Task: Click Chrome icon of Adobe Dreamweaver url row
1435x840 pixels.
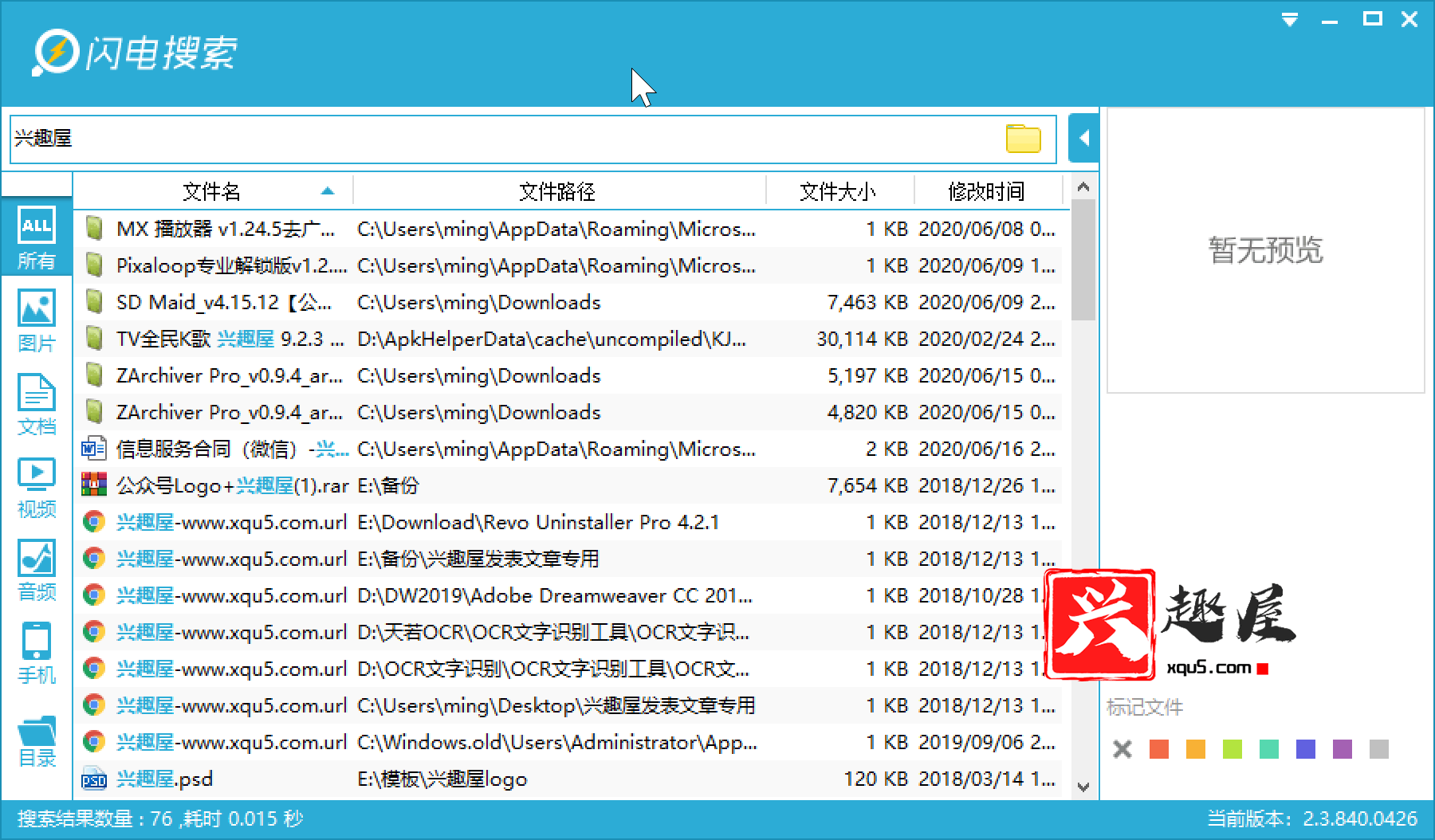Action: click(x=94, y=595)
